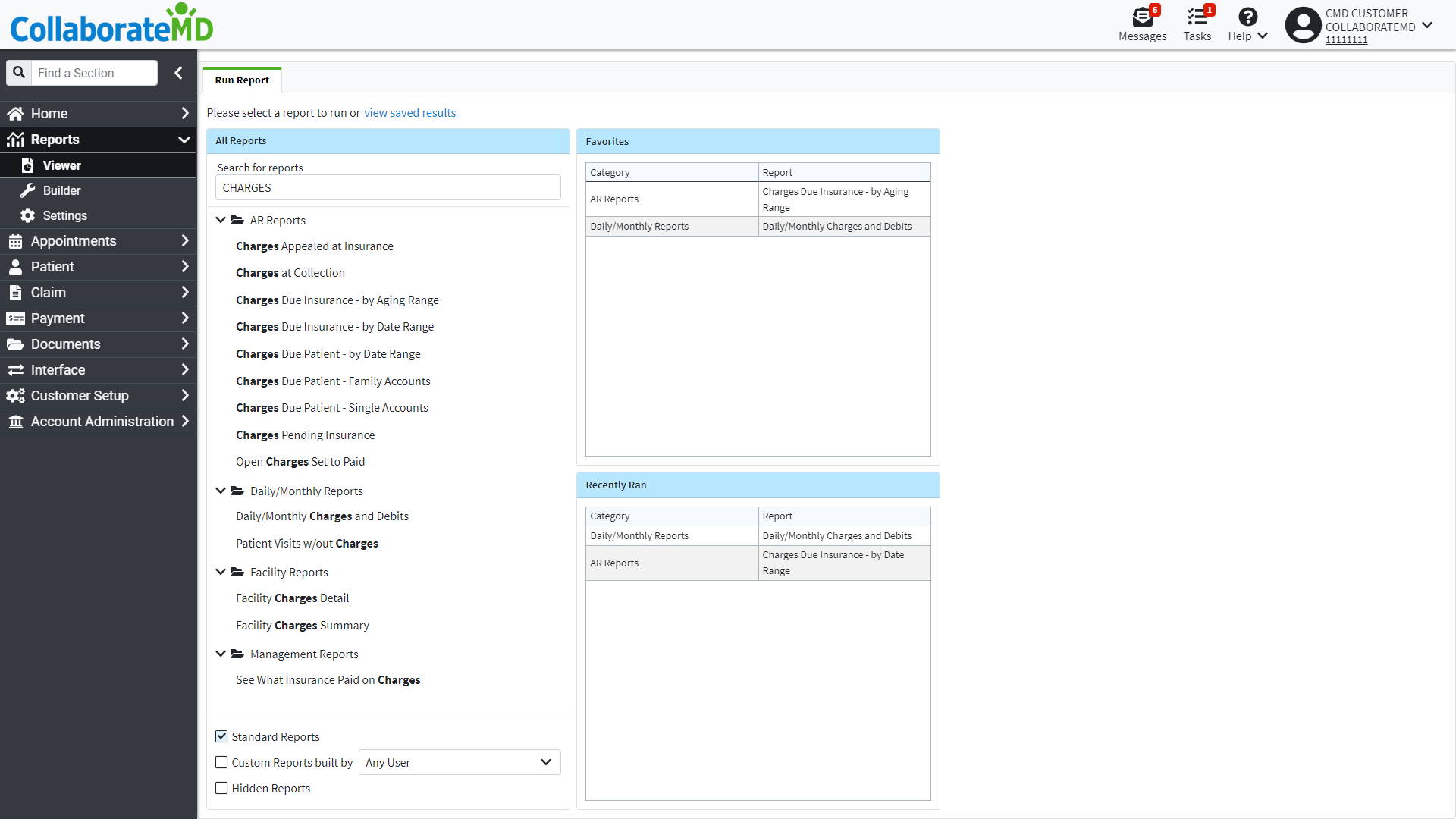The height and width of the screenshot is (819, 1456).
Task: Collapse the AR Reports folder
Action: 221,220
